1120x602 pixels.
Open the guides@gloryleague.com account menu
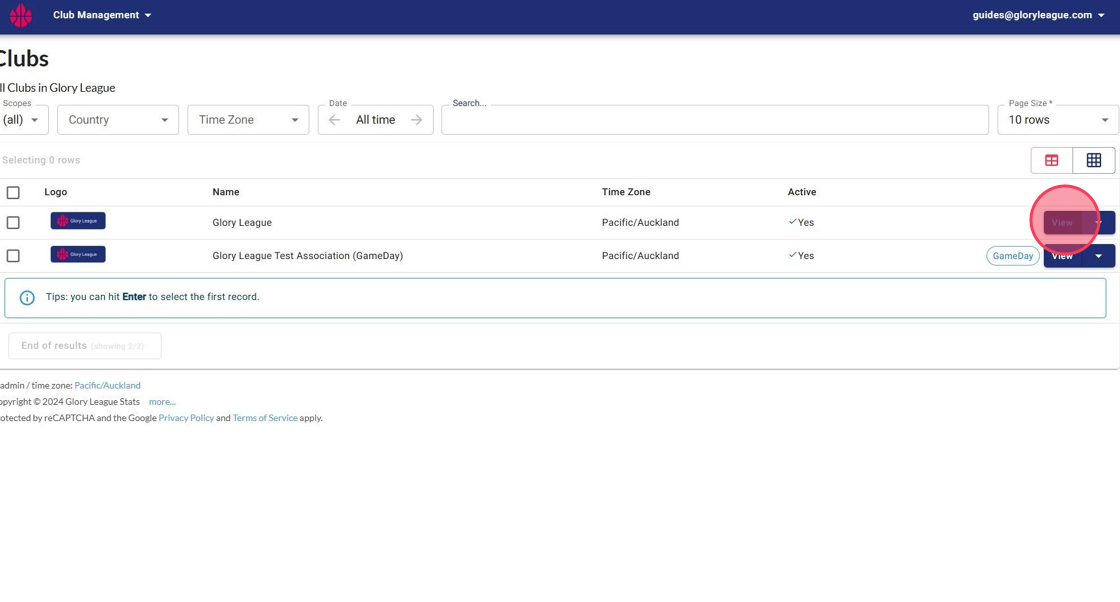click(x=1038, y=15)
